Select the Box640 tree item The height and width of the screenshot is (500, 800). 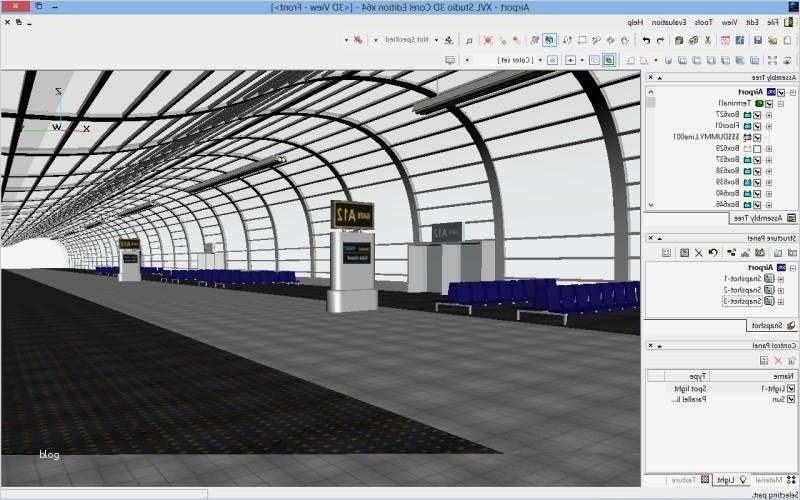pyautogui.click(x=728, y=193)
